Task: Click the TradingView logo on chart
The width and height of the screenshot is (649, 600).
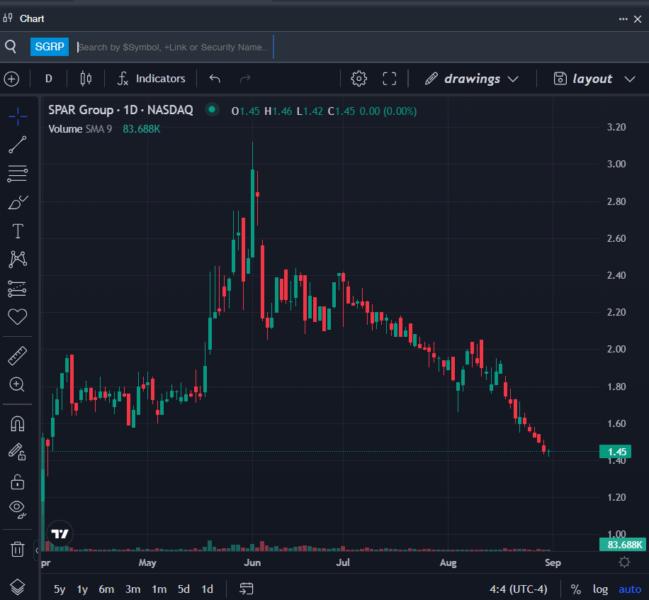Action: click(x=60, y=534)
